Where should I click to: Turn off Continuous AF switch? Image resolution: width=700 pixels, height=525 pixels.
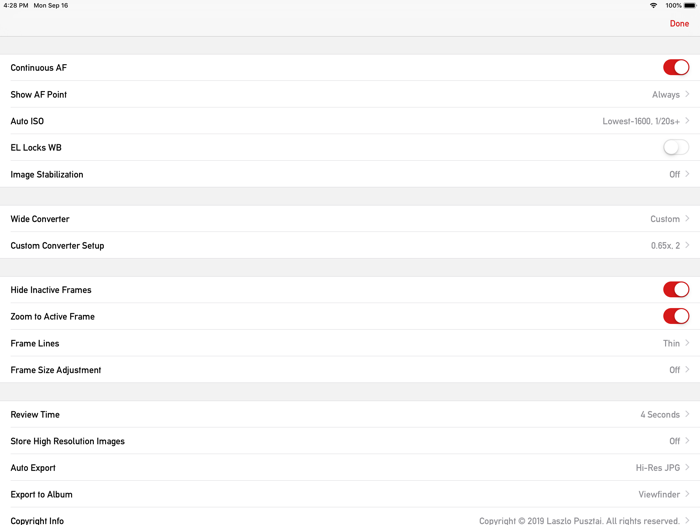tap(675, 68)
